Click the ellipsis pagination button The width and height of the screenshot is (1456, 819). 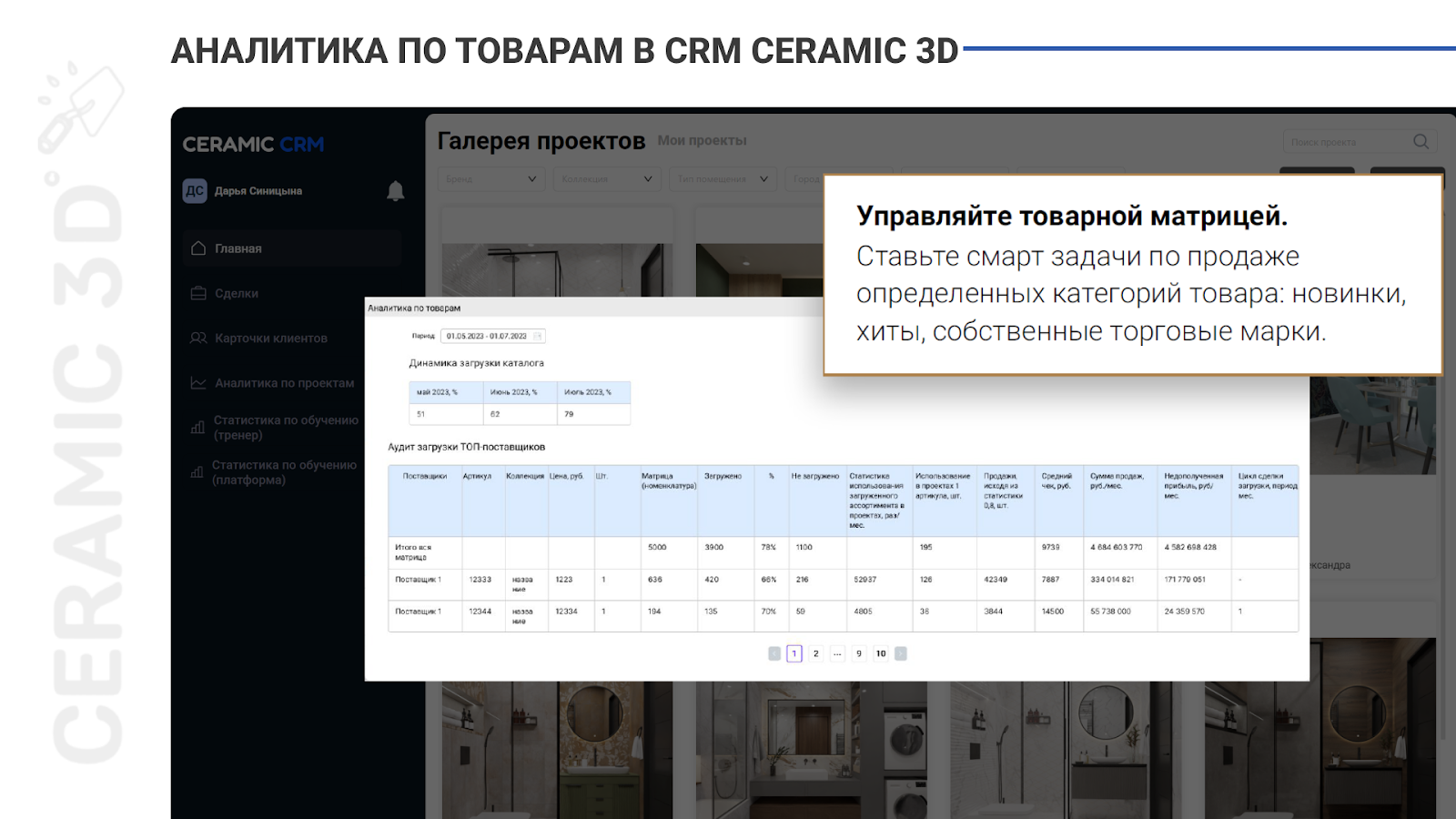(x=837, y=653)
